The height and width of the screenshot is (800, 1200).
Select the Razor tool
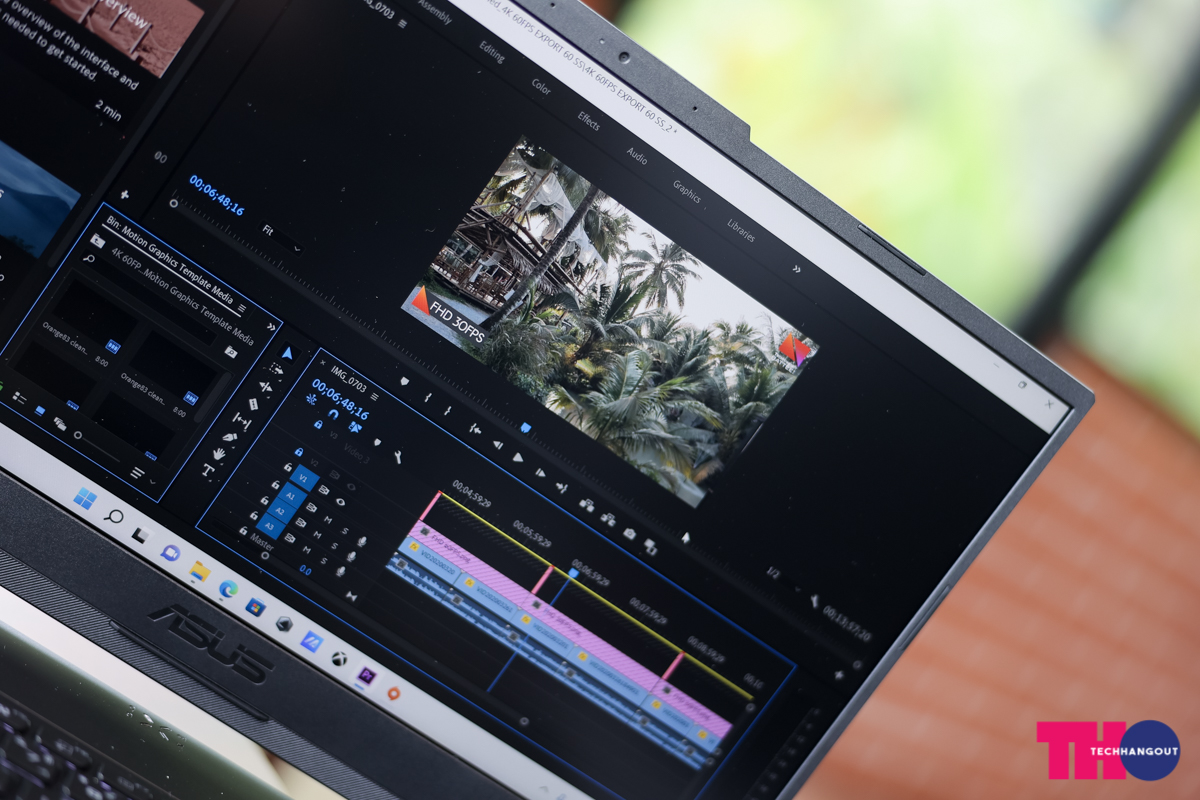pos(254,403)
